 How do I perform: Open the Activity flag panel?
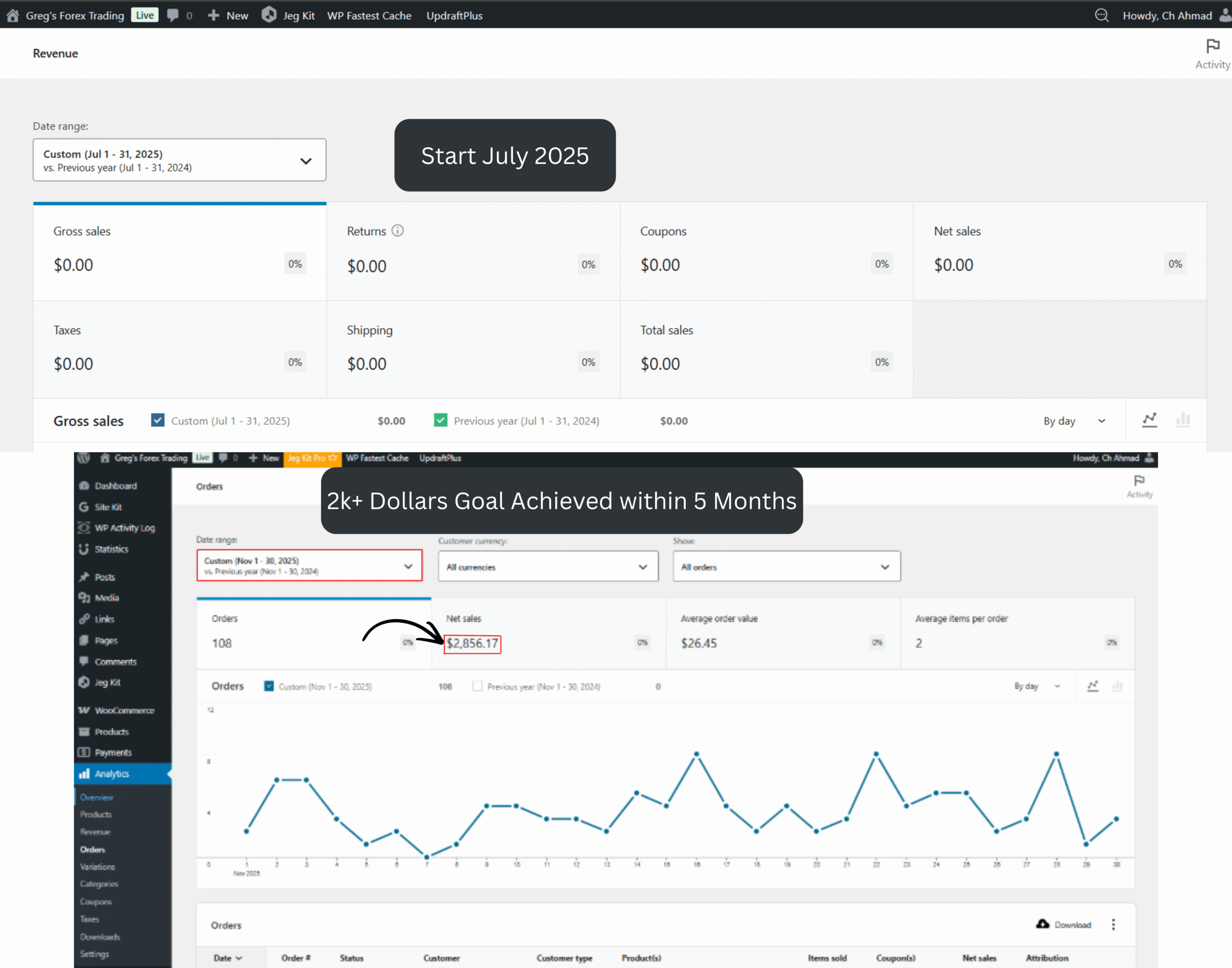[1212, 54]
